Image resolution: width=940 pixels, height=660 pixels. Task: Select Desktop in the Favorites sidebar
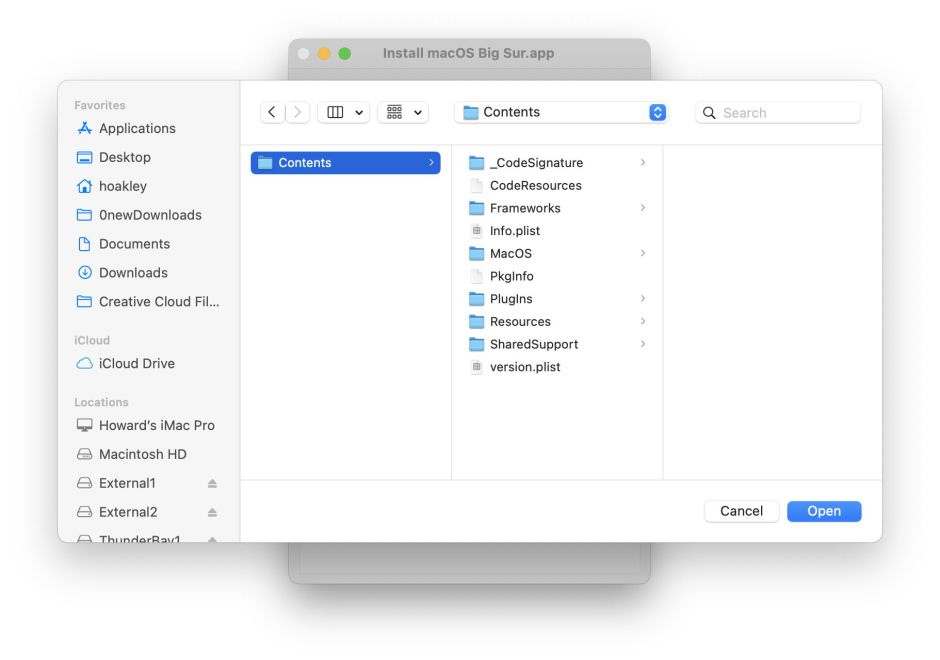click(125, 157)
